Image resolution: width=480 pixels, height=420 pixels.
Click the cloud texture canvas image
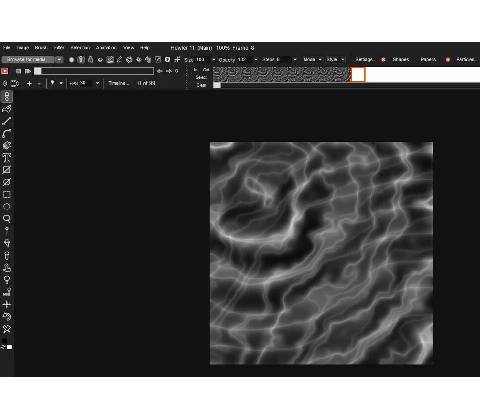pyautogui.click(x=321, y=253)
